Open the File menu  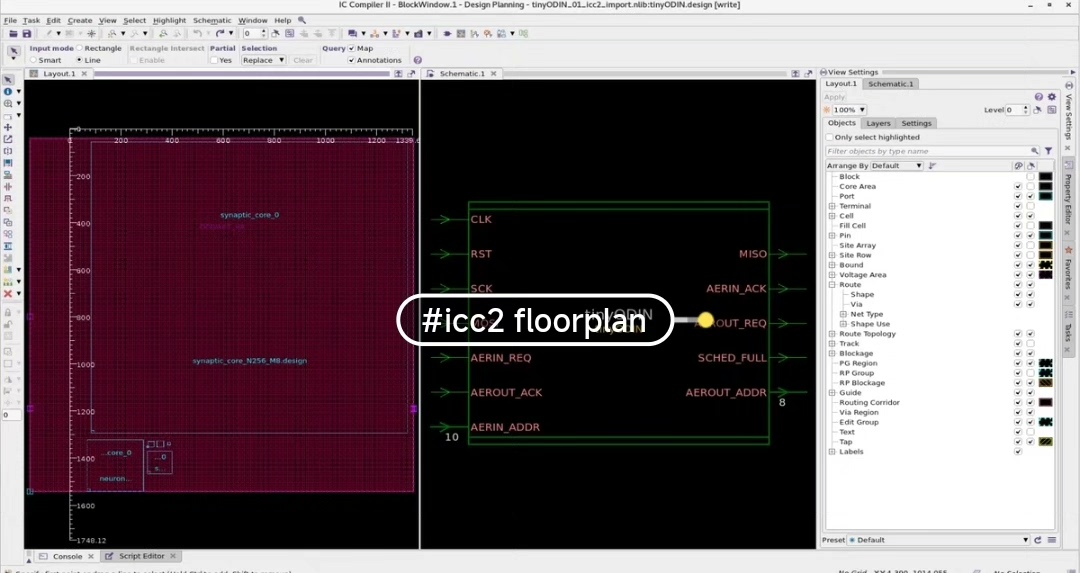(x=10, y=21)
